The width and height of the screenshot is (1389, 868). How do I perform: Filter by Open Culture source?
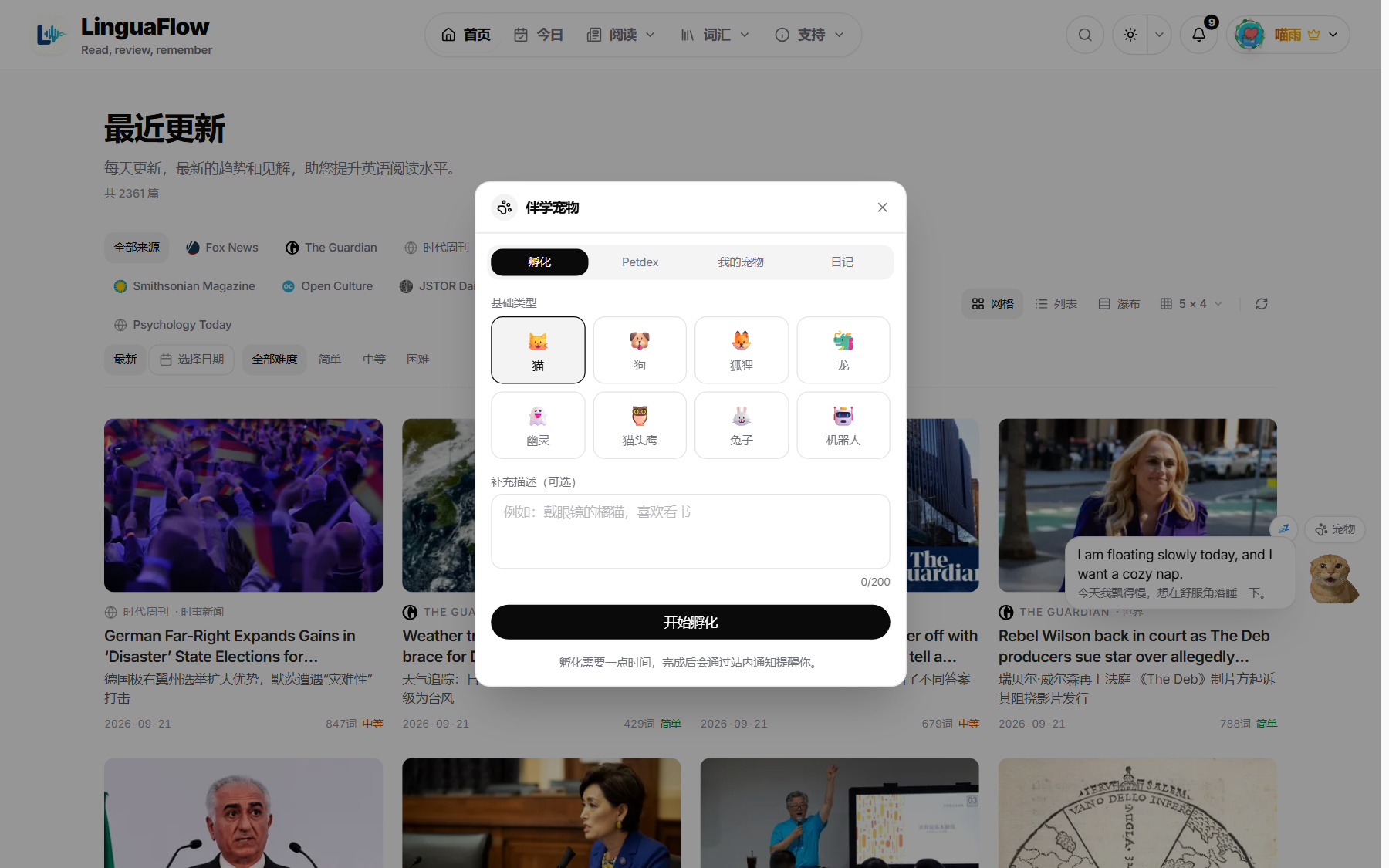point(328,286)
